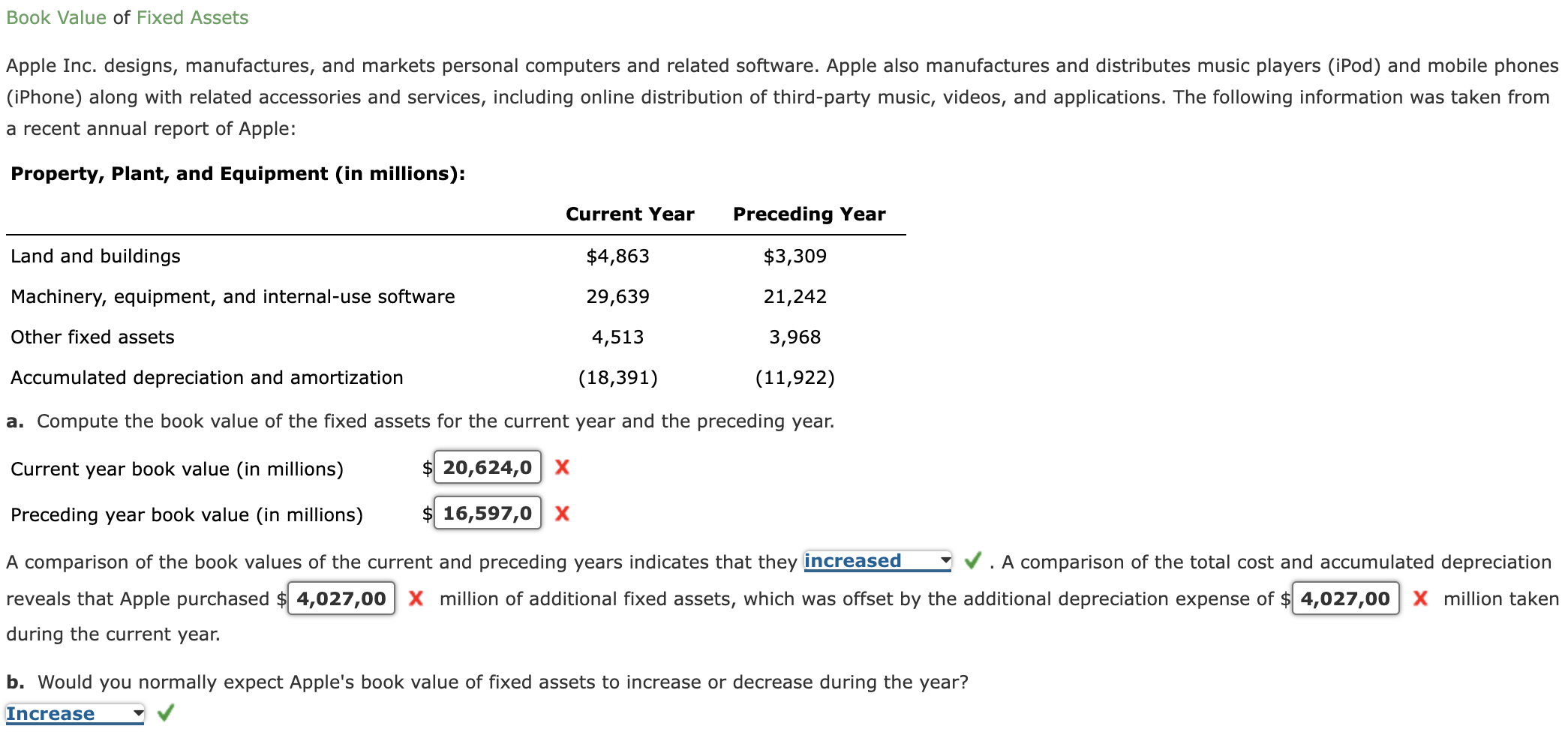Click the Fixed Assets link in the heading
Image resolution: width=1568 pixels, height=750 pixels.
[191, 17]
